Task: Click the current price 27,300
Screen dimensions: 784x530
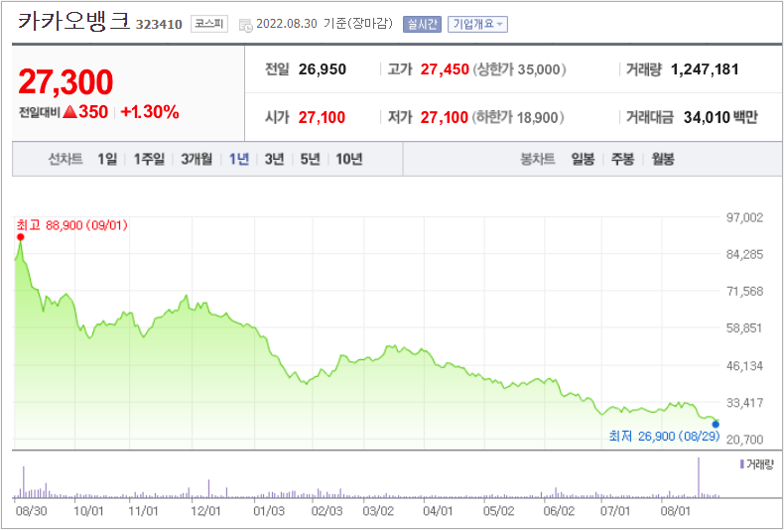Action: pyautogui.click(x=66, y=82)
